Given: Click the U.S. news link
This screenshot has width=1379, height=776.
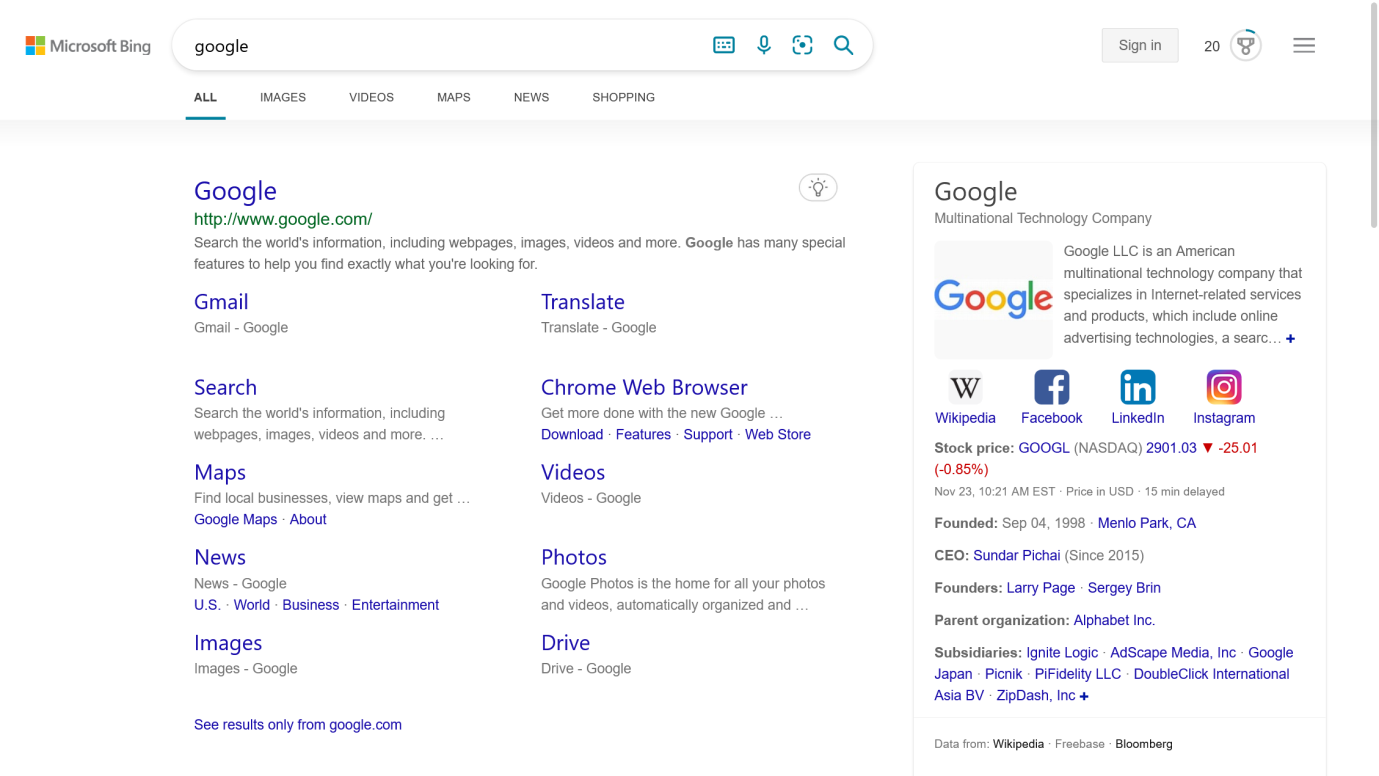Looking at the screenshot, I should point(207,605).
